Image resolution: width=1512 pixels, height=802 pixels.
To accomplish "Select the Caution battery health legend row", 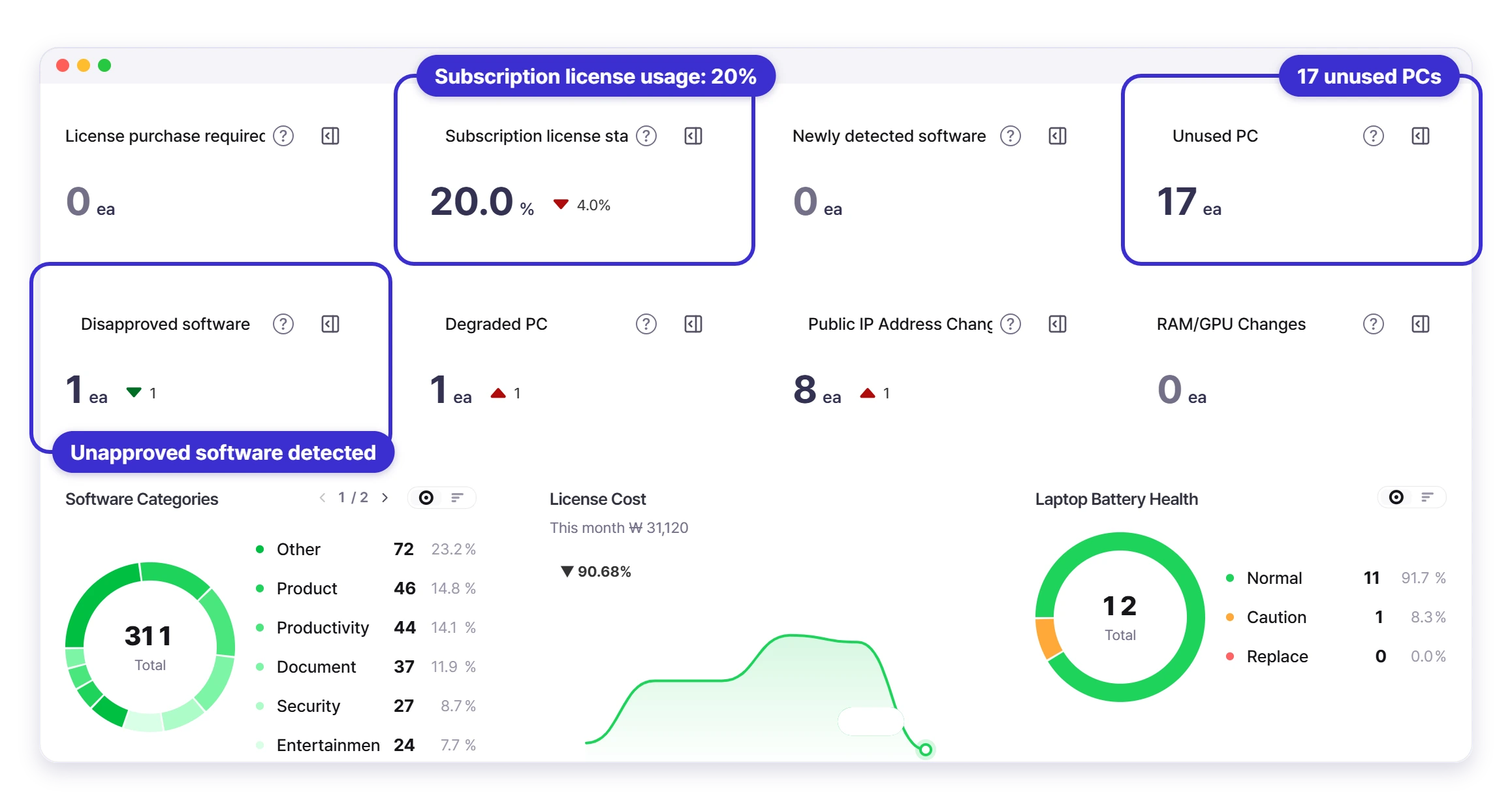I will coord(1336,617).
